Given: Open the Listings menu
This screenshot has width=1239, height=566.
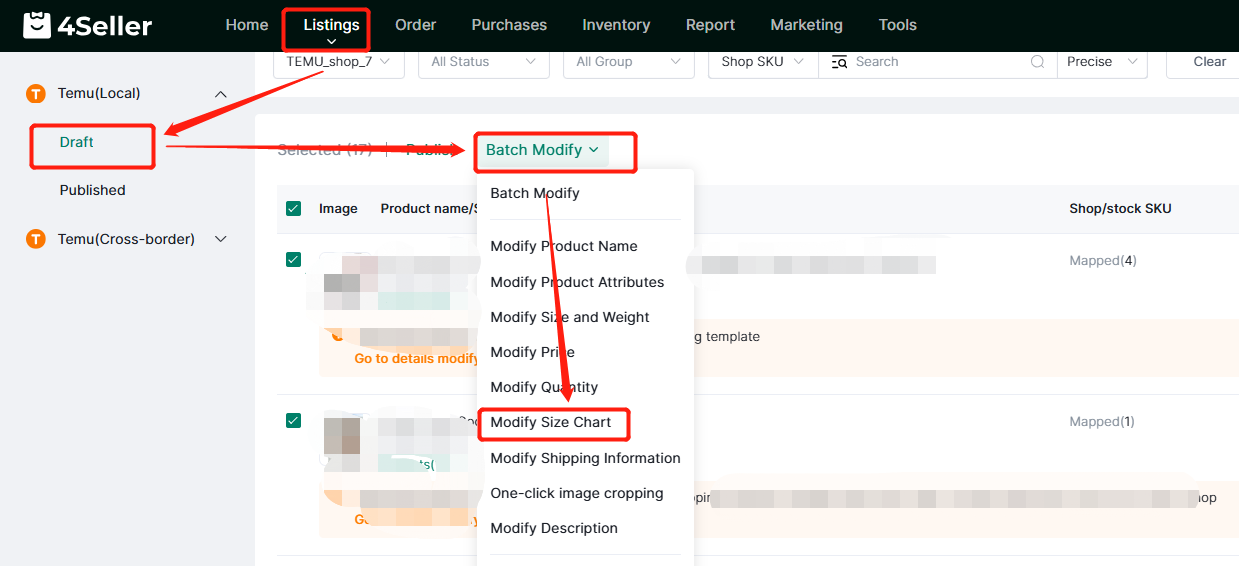Looking at the screenshot, I should pos(331,25).
